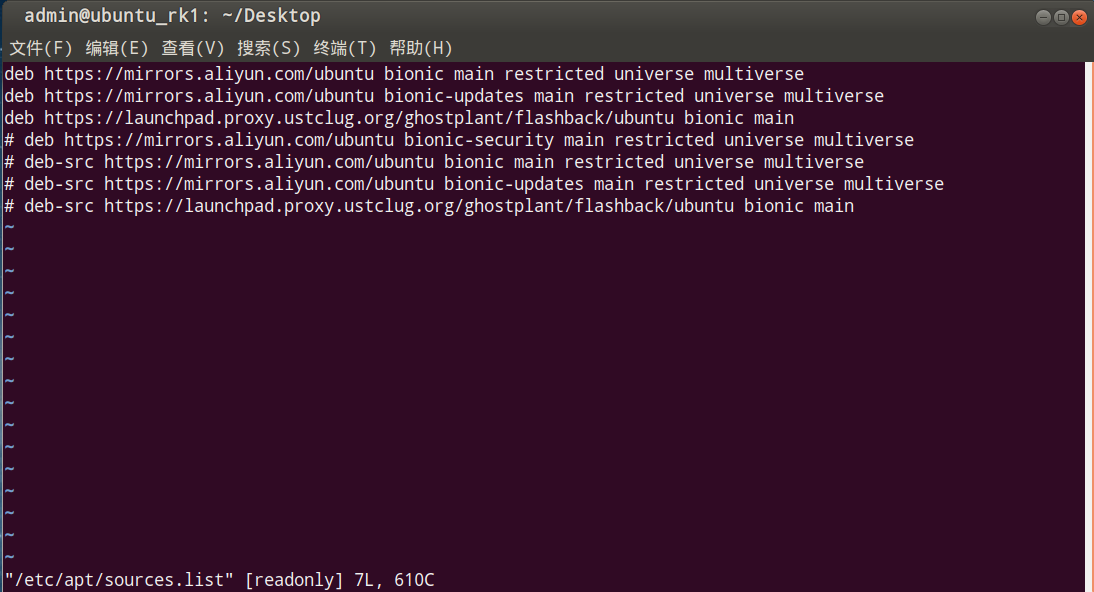Image resolution: width=1094 pixels, height=592 pixels.
Task: Open the 搜索(S) menu
Action: click(269, 48)
